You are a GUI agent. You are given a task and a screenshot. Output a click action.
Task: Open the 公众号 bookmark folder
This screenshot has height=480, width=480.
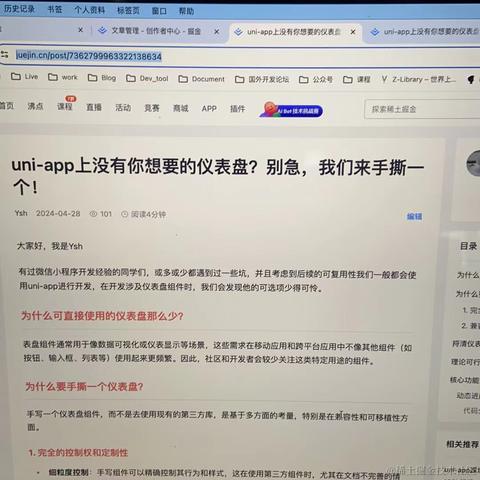coord(316,80)
